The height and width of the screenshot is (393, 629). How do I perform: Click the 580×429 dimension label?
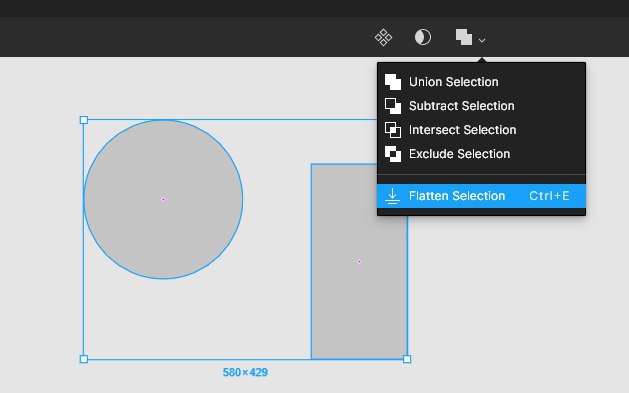[x=245, y=373]
